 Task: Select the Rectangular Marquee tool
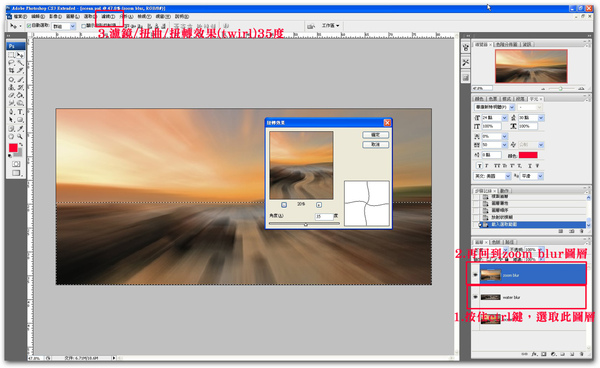point(11,55)
